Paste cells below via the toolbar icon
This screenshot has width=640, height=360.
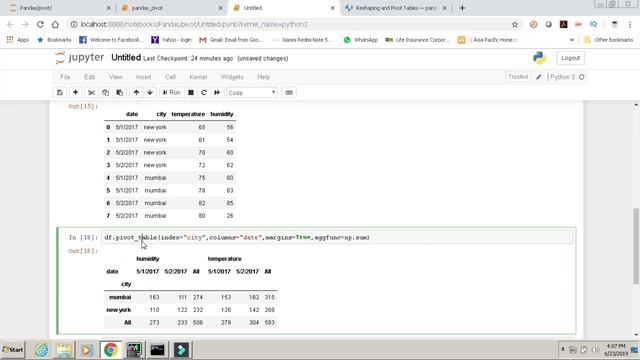click(120, 93)
